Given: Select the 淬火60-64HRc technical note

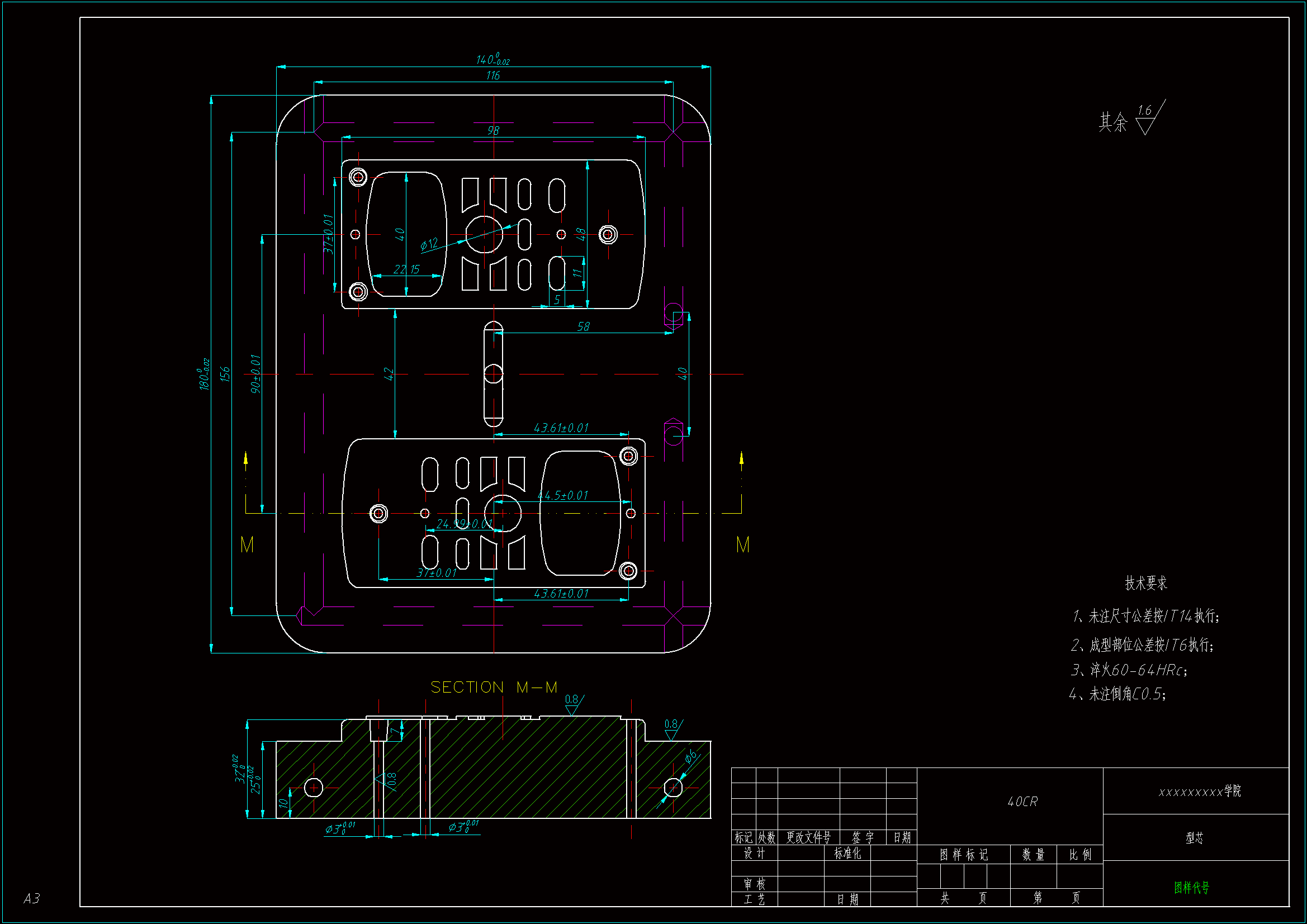Looking at the screenshot, I should coord(1129,670).
